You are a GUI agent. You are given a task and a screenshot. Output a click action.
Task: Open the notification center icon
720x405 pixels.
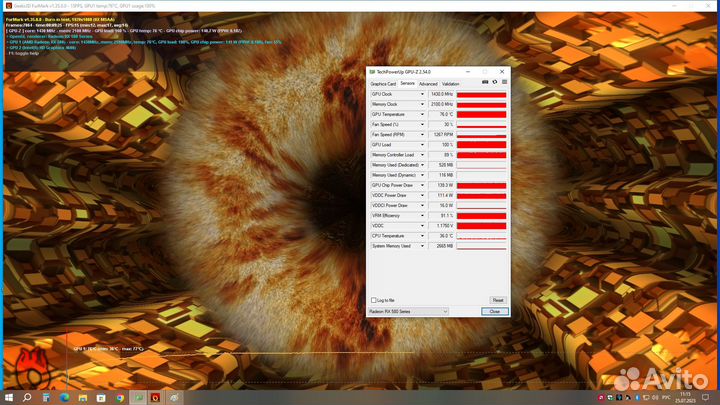point(705,397)
